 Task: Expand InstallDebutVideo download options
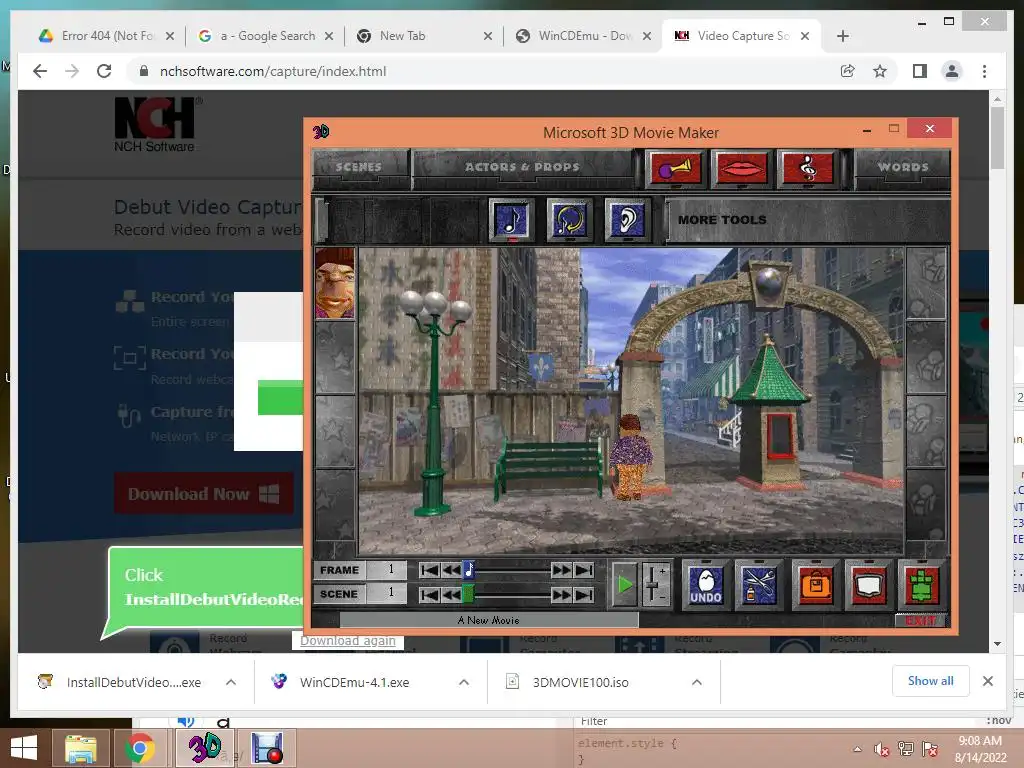click(231, 682)
